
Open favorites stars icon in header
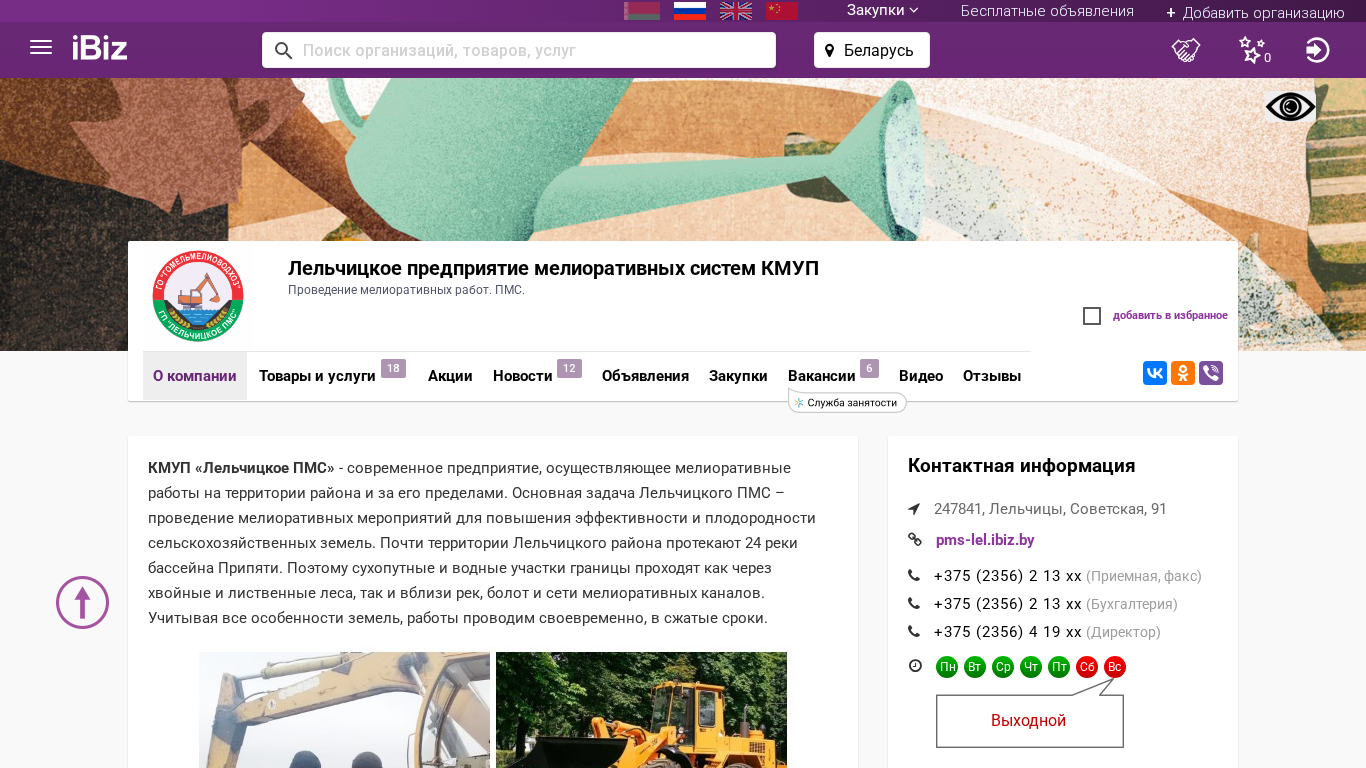(1254, 50)
